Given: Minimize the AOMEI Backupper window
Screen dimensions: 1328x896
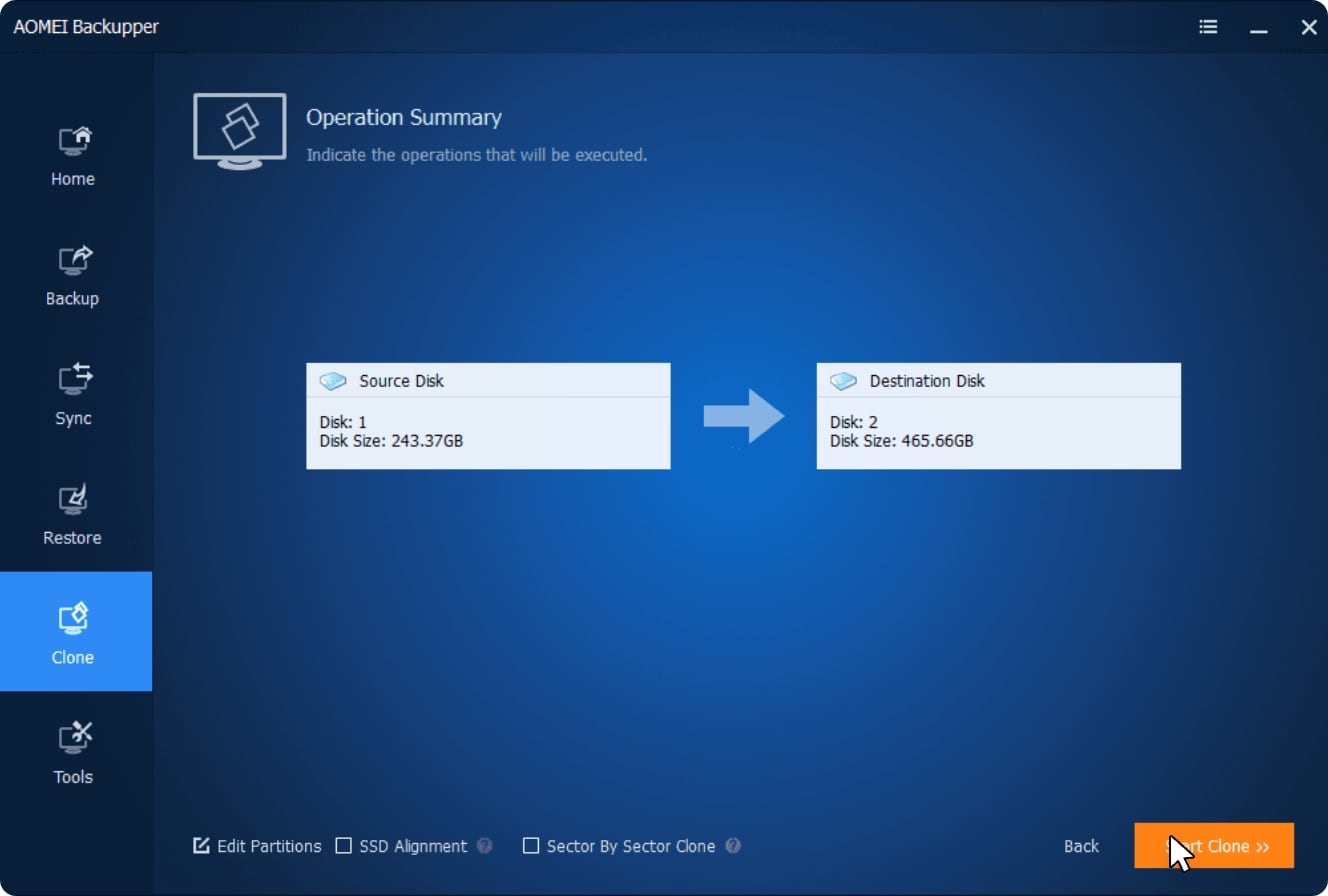Looking at the screenshot, I should (x=1258, y=28).
